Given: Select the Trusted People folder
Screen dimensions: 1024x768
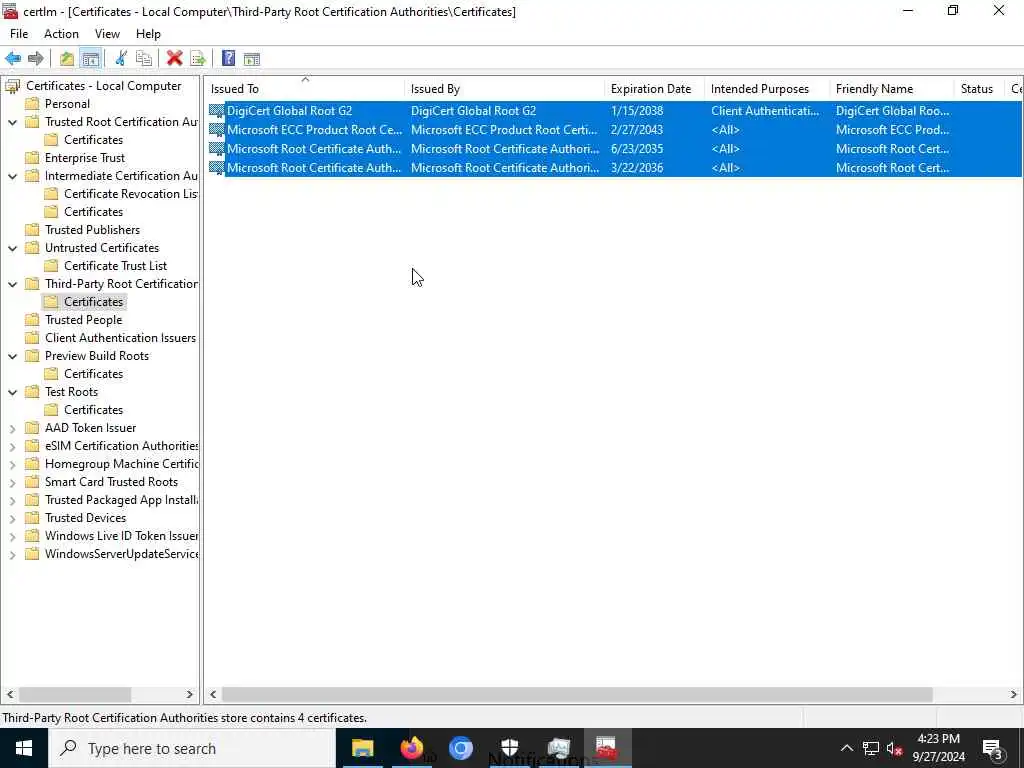Looking at the screenshot, I should tap(84, 320).
